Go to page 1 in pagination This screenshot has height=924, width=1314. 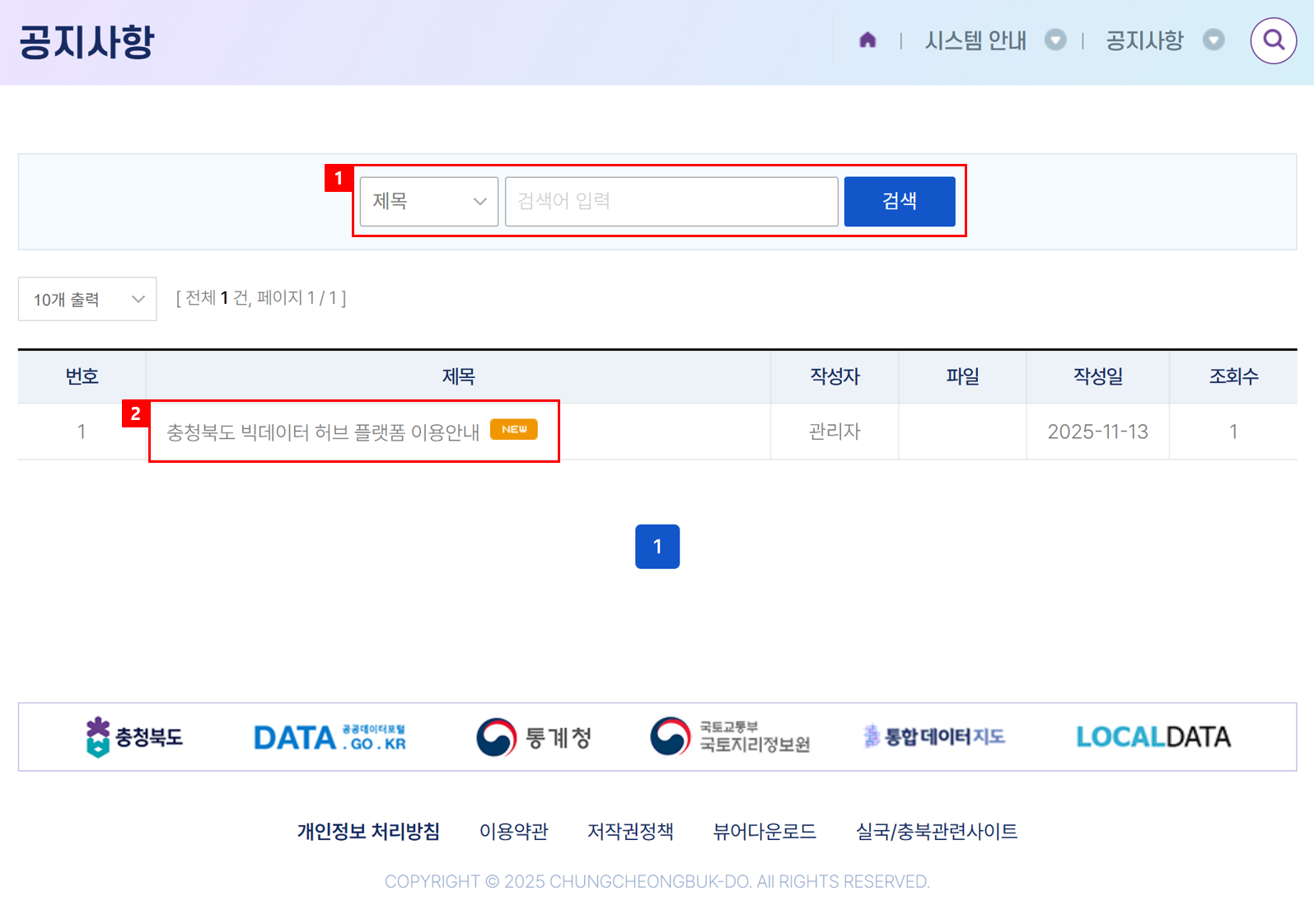(x=657, y=546)
